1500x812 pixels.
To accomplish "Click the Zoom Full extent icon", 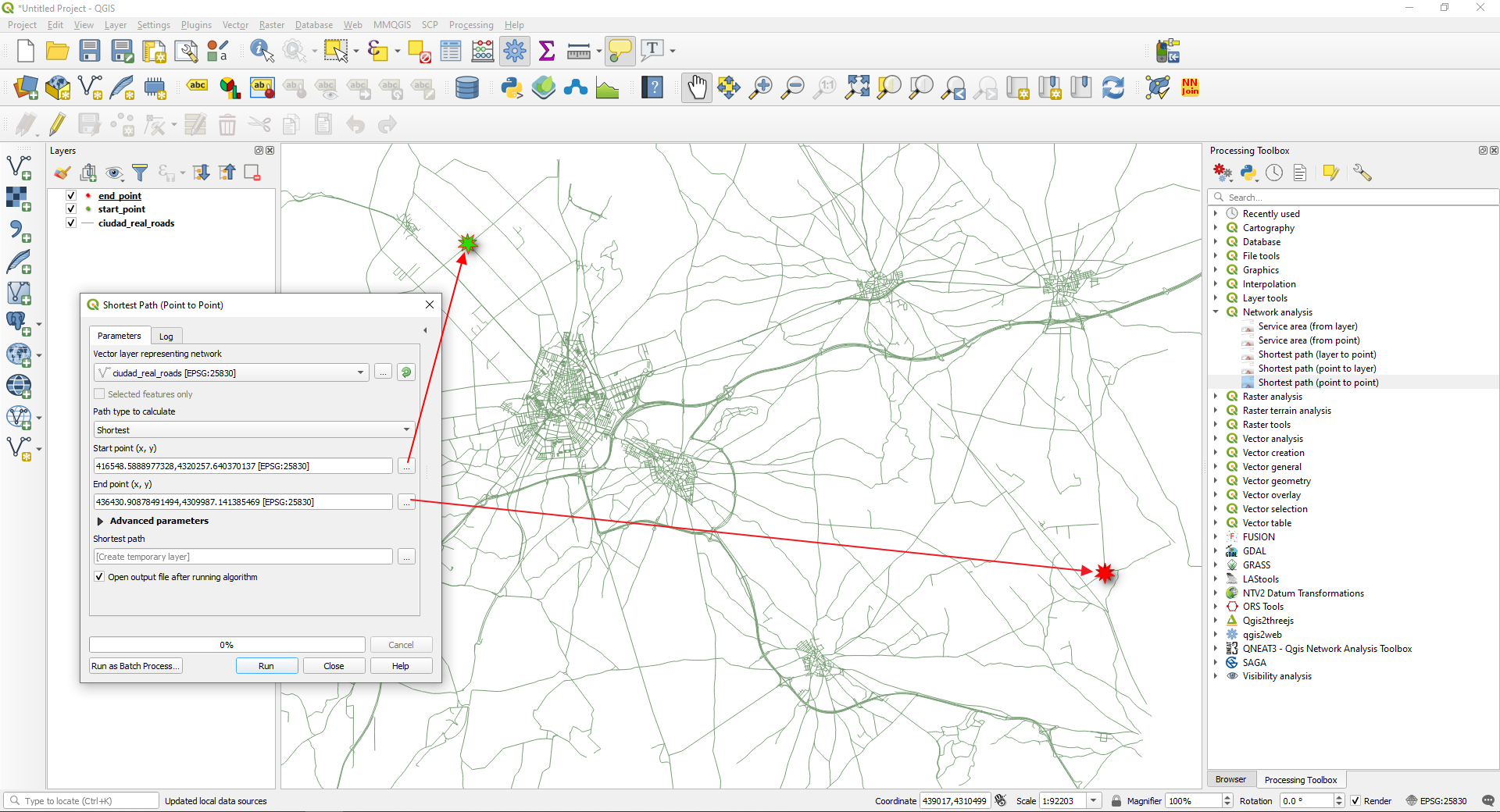I will (x=857, y=87).
